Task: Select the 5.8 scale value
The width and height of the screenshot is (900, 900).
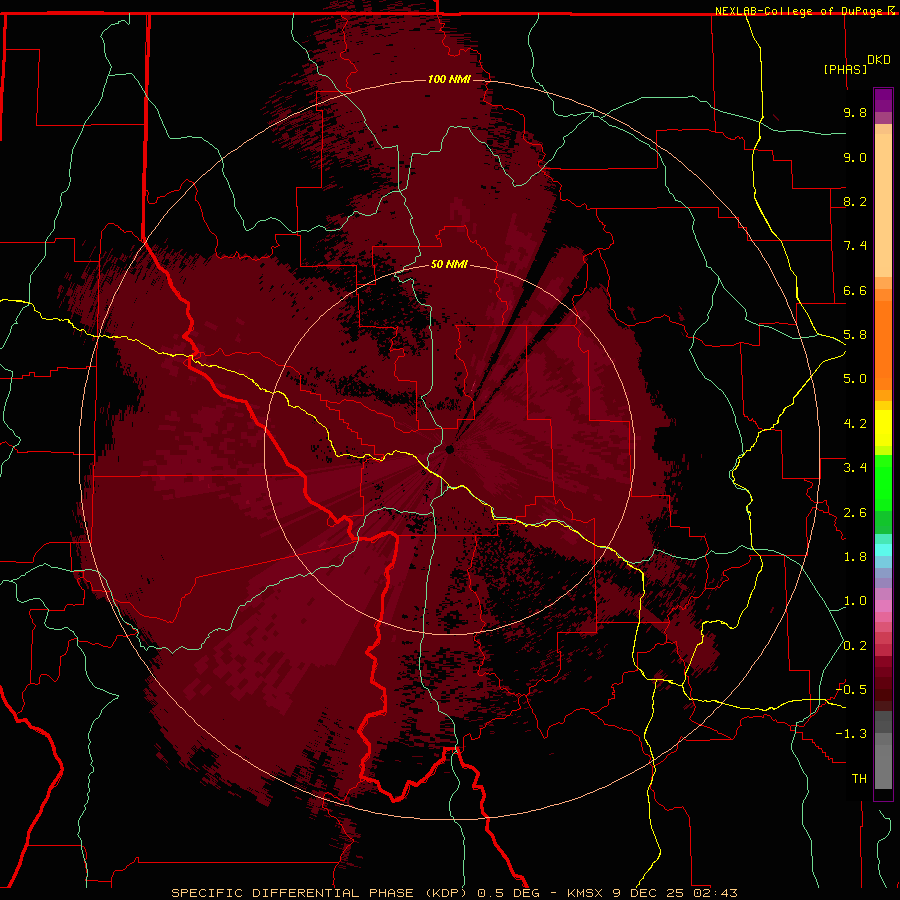Action: pyautogui.click(x=855, y=335)
